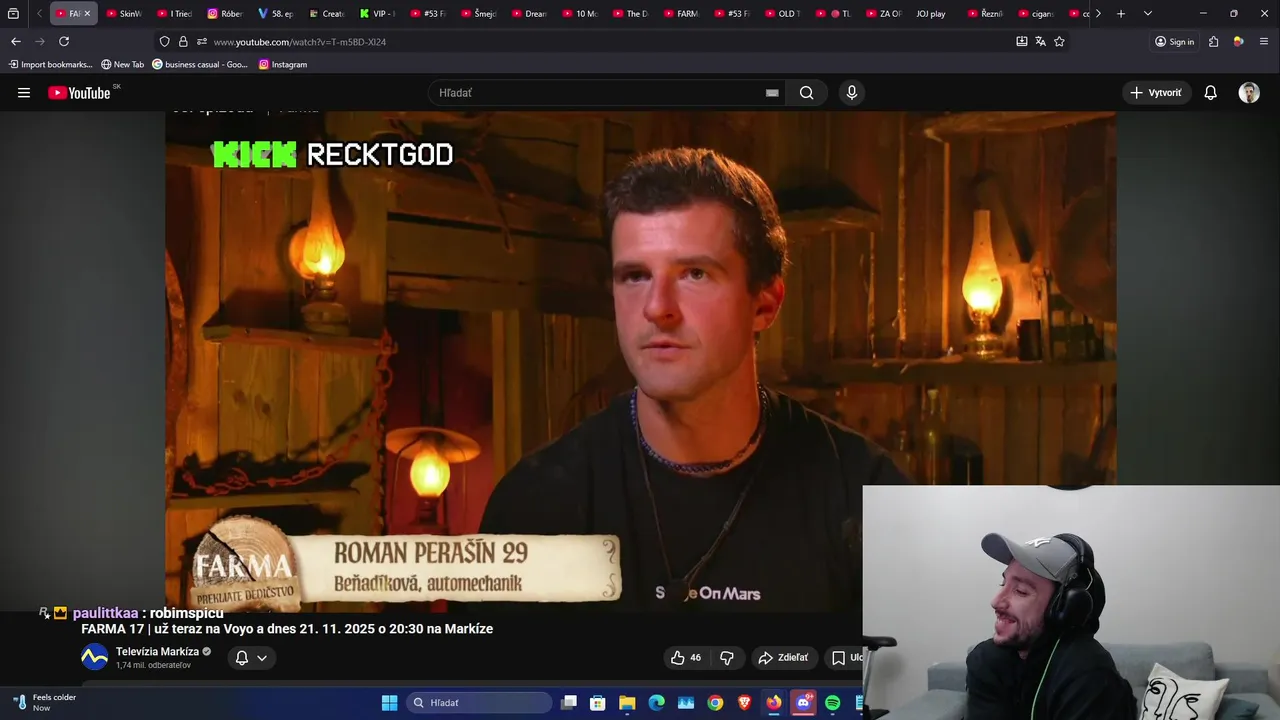Screen dimensions: 1280x720
Task: Open the Firefox View icon at top-left
Action: coord(13,14)
